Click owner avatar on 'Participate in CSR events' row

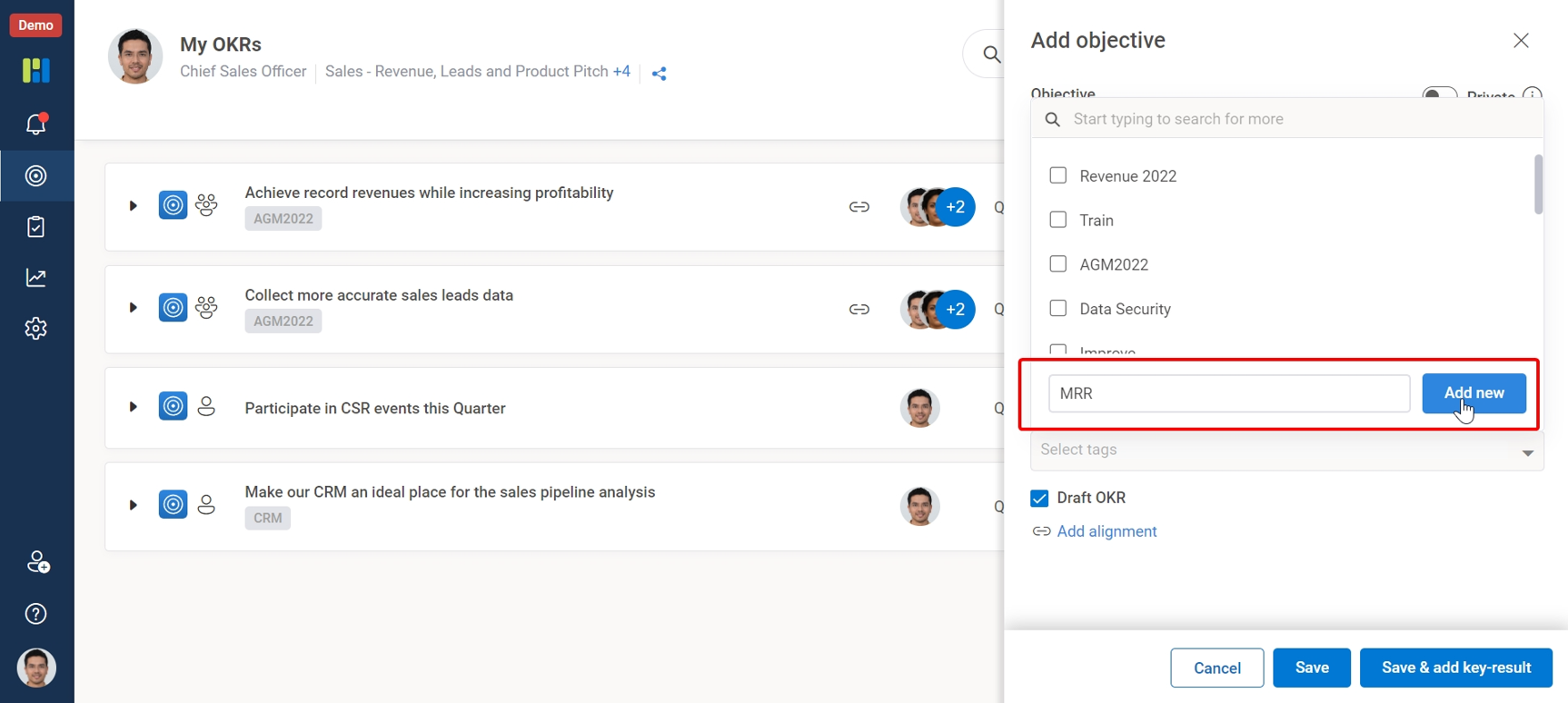[x=919, y=408]
